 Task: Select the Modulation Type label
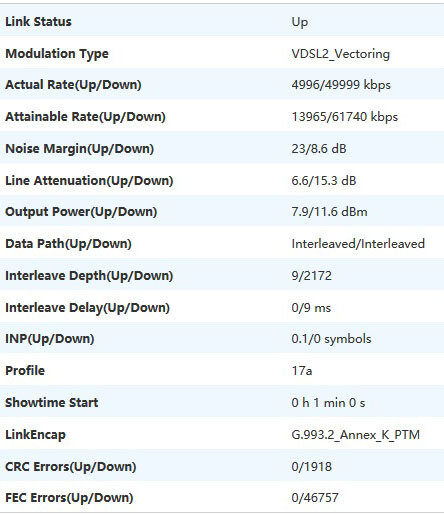[x=57, y=54]
